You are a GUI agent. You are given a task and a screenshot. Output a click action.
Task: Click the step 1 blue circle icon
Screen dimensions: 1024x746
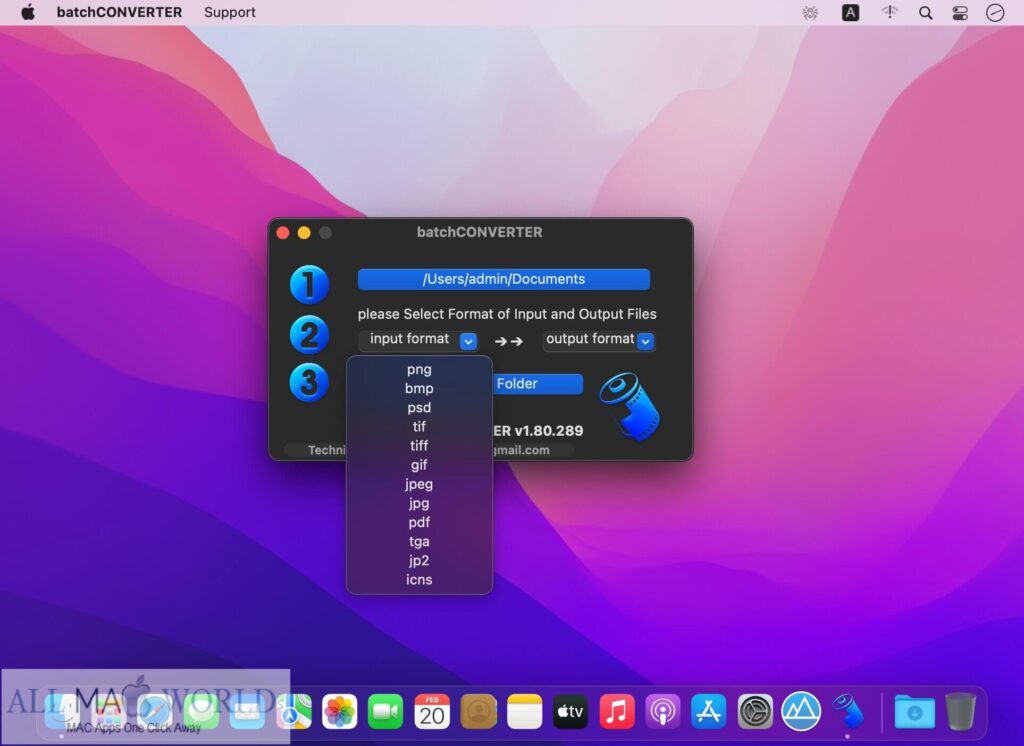(x=309, y=284)
